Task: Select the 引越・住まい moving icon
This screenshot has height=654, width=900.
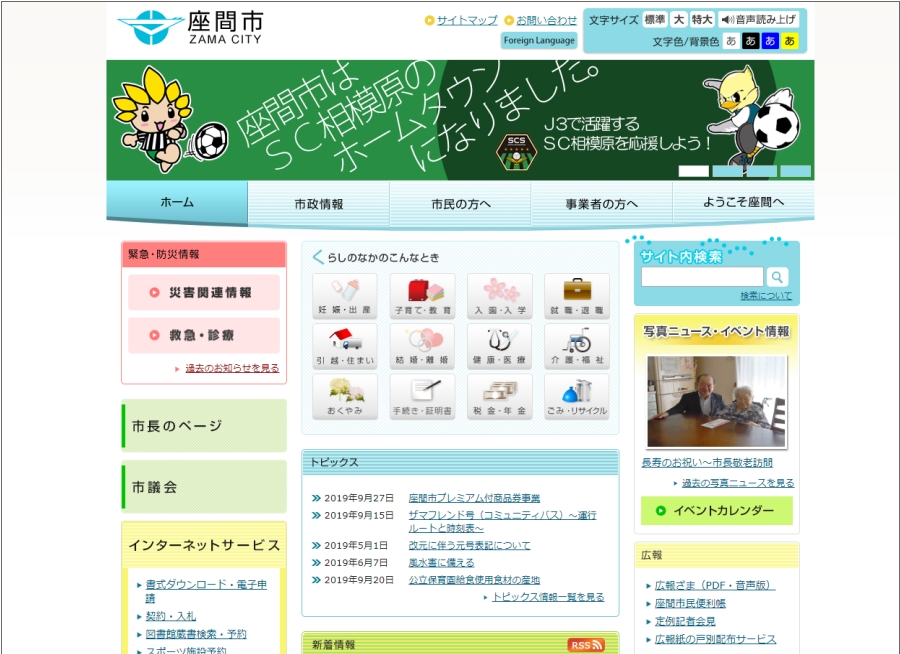Action: click(x=345, y=345)
